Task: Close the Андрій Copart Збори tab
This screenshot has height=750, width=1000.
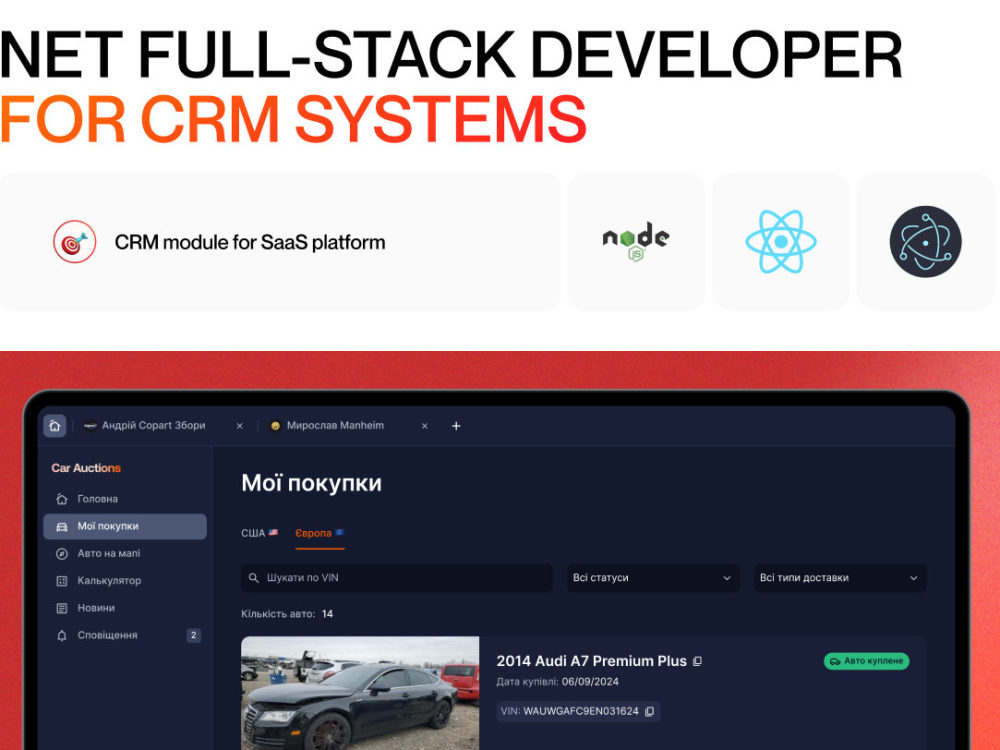Action: click(x=240, y=426)
